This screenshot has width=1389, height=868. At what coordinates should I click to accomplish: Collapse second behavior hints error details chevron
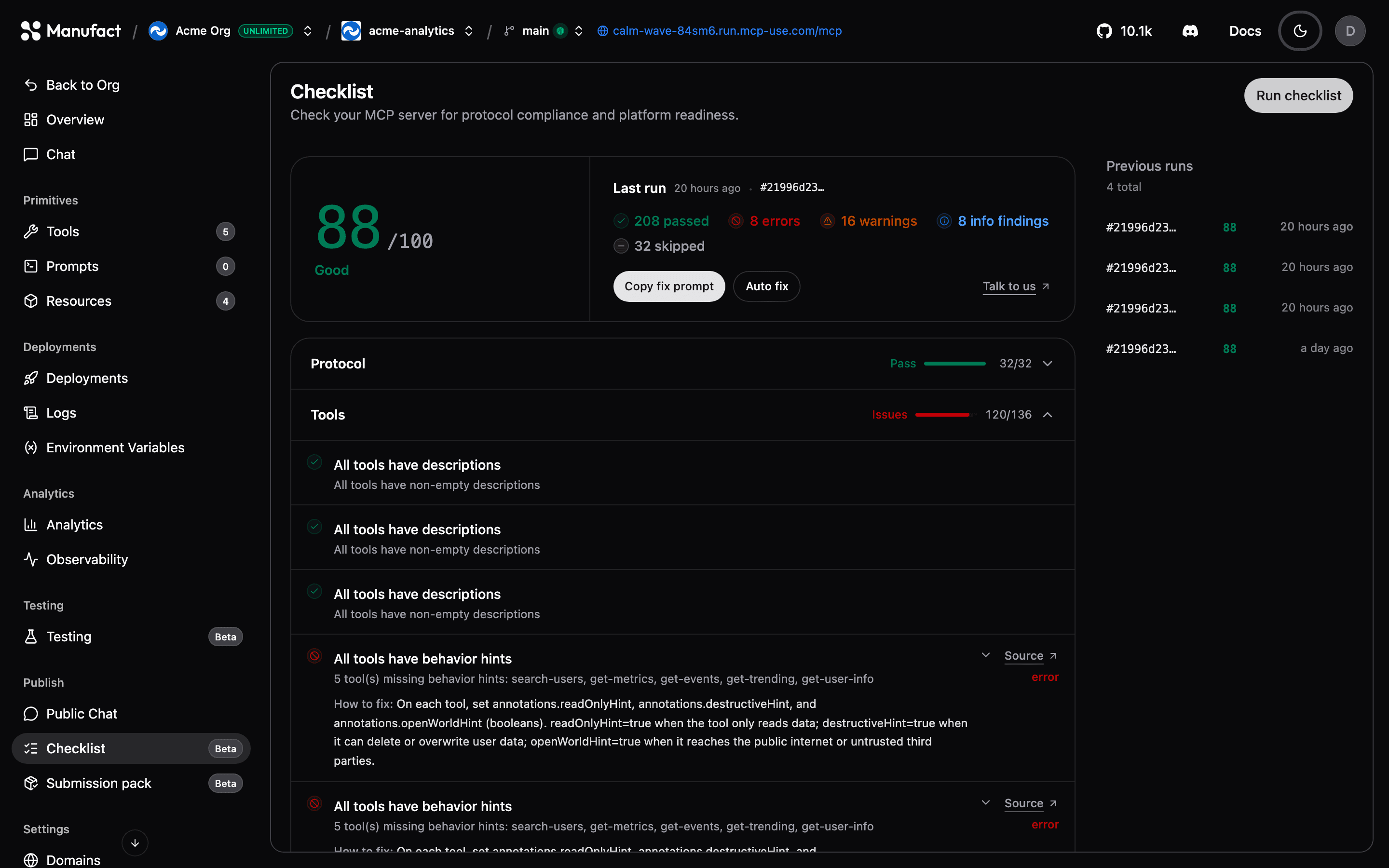click(x=985, y=802)
